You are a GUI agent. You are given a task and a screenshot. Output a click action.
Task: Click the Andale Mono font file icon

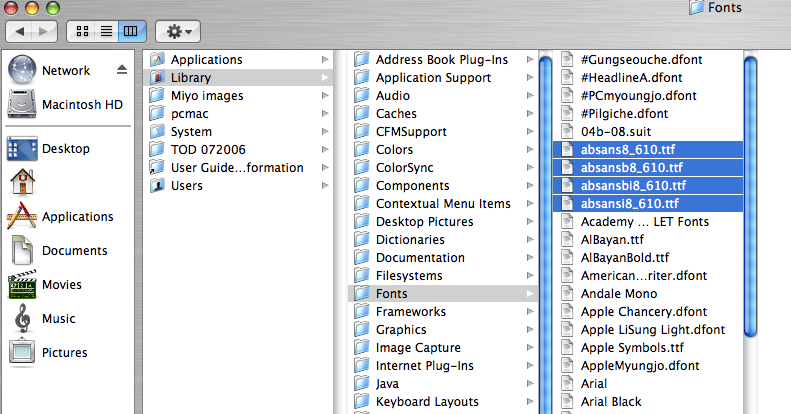click(x=567, y=293)
